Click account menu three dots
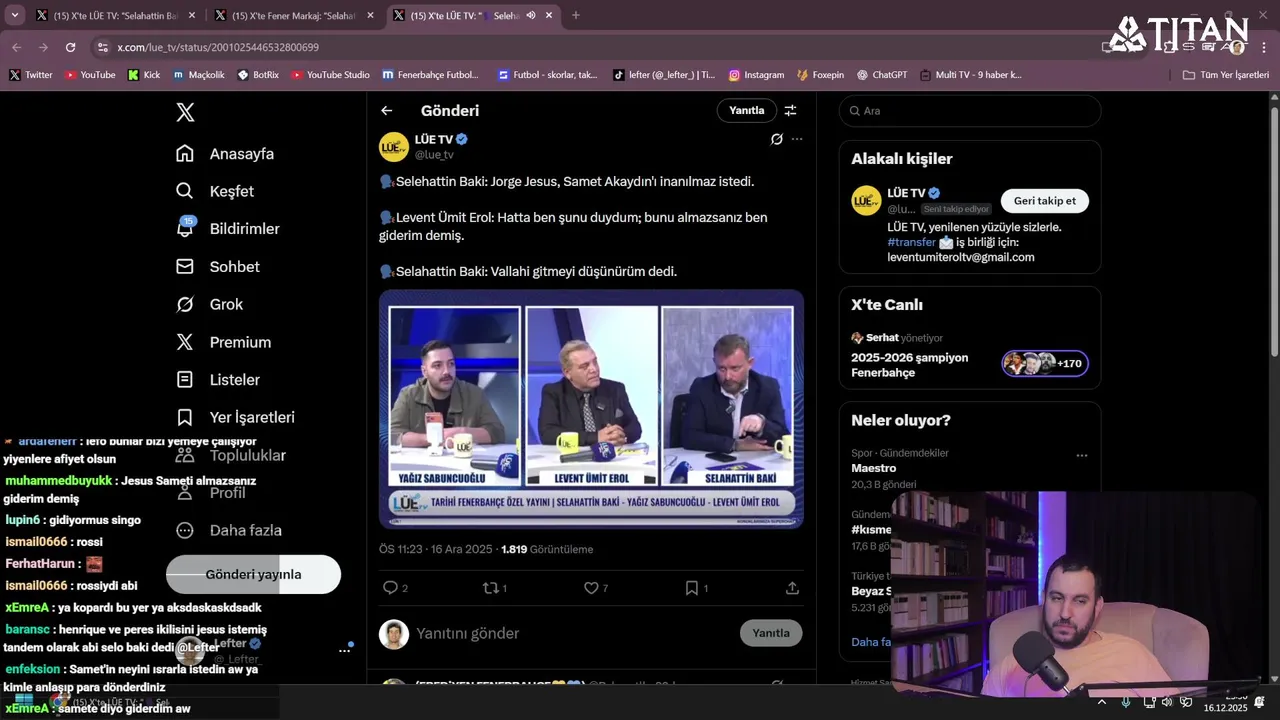The image size is (1280, 720). (345, 650)
